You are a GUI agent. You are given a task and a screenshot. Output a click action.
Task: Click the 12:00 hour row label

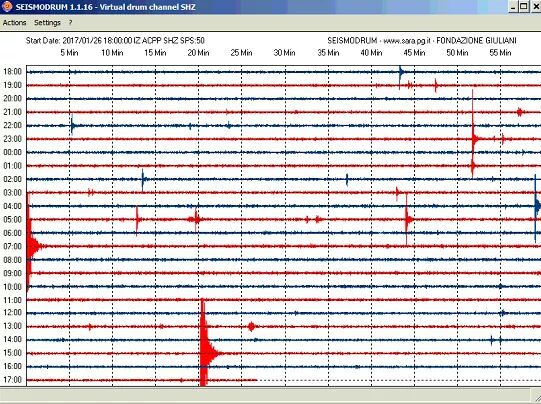click(12, 313)
